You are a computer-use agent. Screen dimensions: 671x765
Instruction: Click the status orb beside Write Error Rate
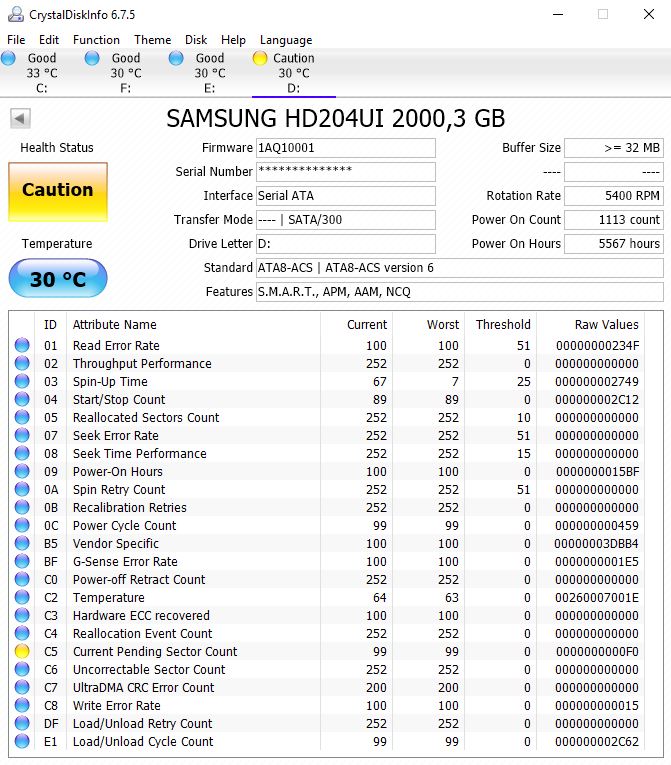click(x=22, y=705)
